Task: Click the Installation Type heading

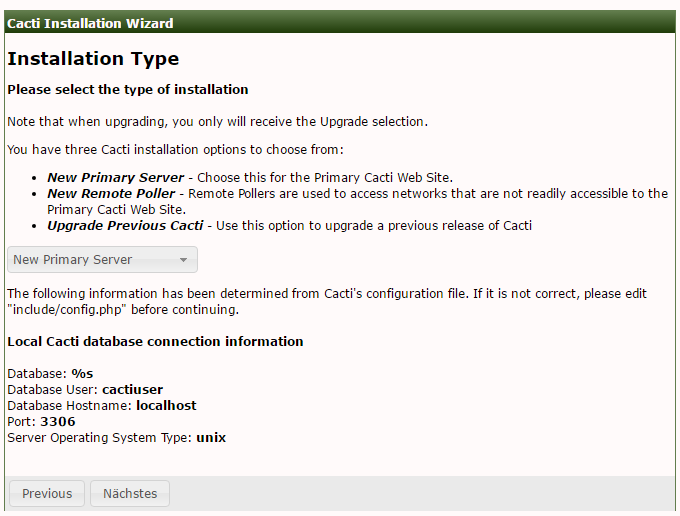Action: click(93, 59)
